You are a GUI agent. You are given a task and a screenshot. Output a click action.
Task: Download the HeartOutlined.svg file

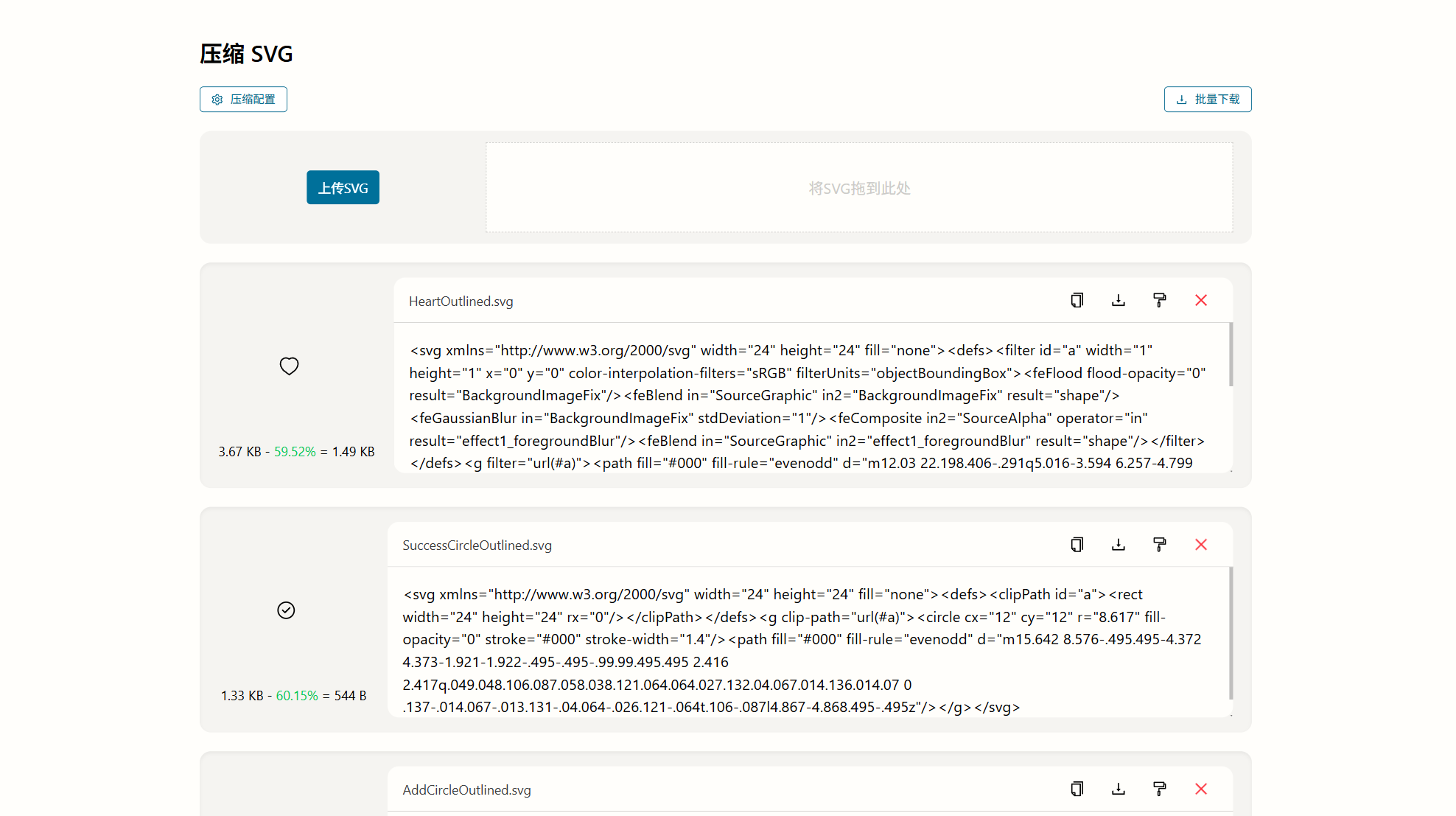coord(1118,300)
